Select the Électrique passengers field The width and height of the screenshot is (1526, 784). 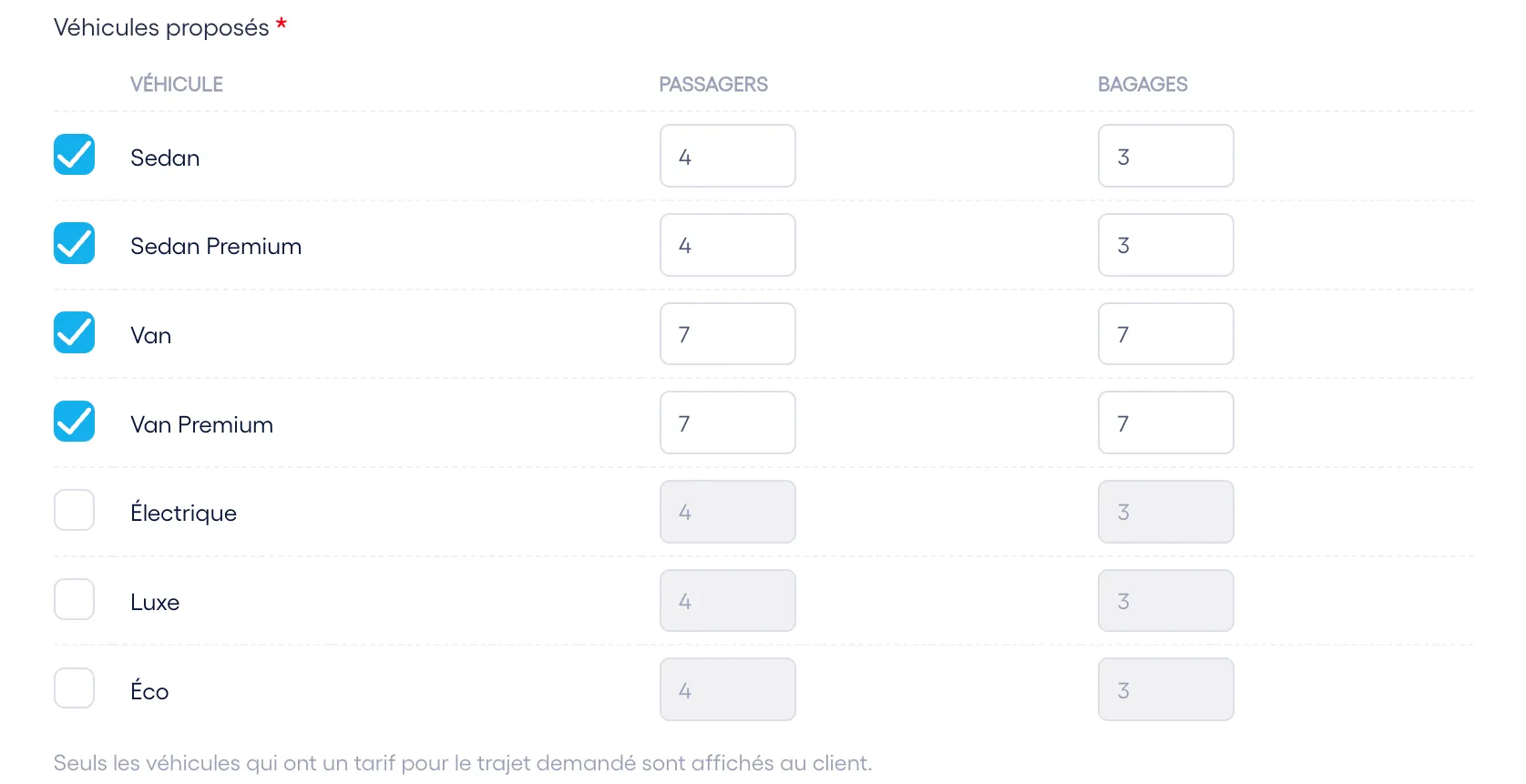[728, 512]
